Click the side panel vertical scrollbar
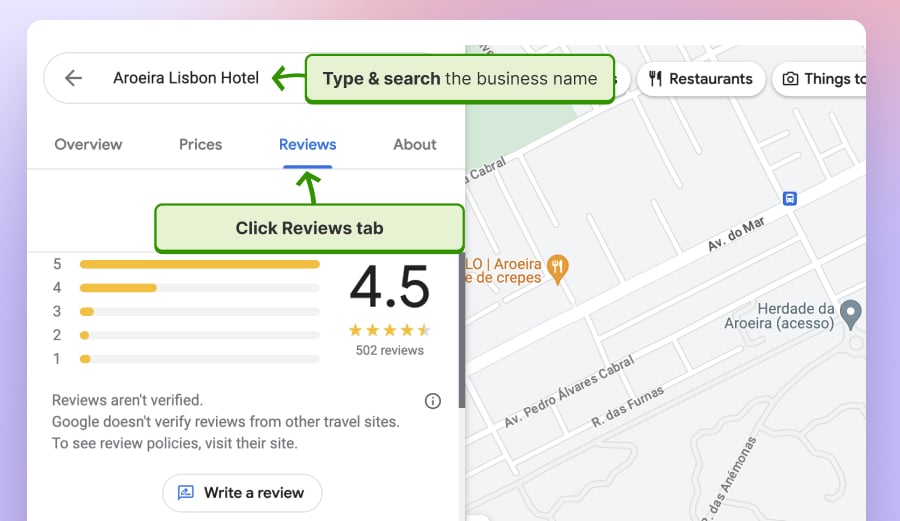 coord(461,330)
